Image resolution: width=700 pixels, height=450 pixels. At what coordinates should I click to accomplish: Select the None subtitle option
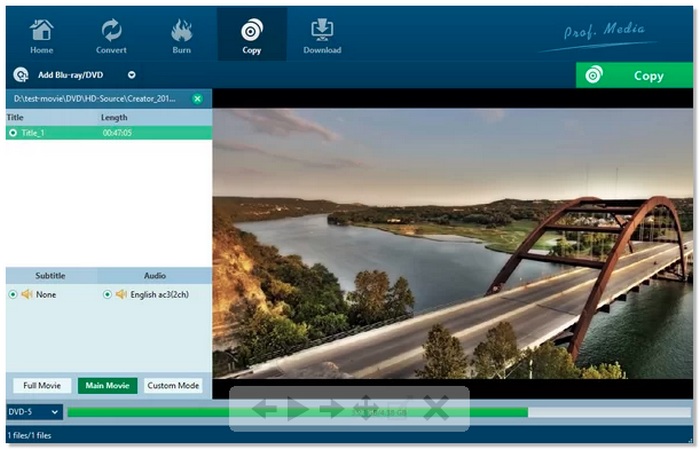click(13, 295)
